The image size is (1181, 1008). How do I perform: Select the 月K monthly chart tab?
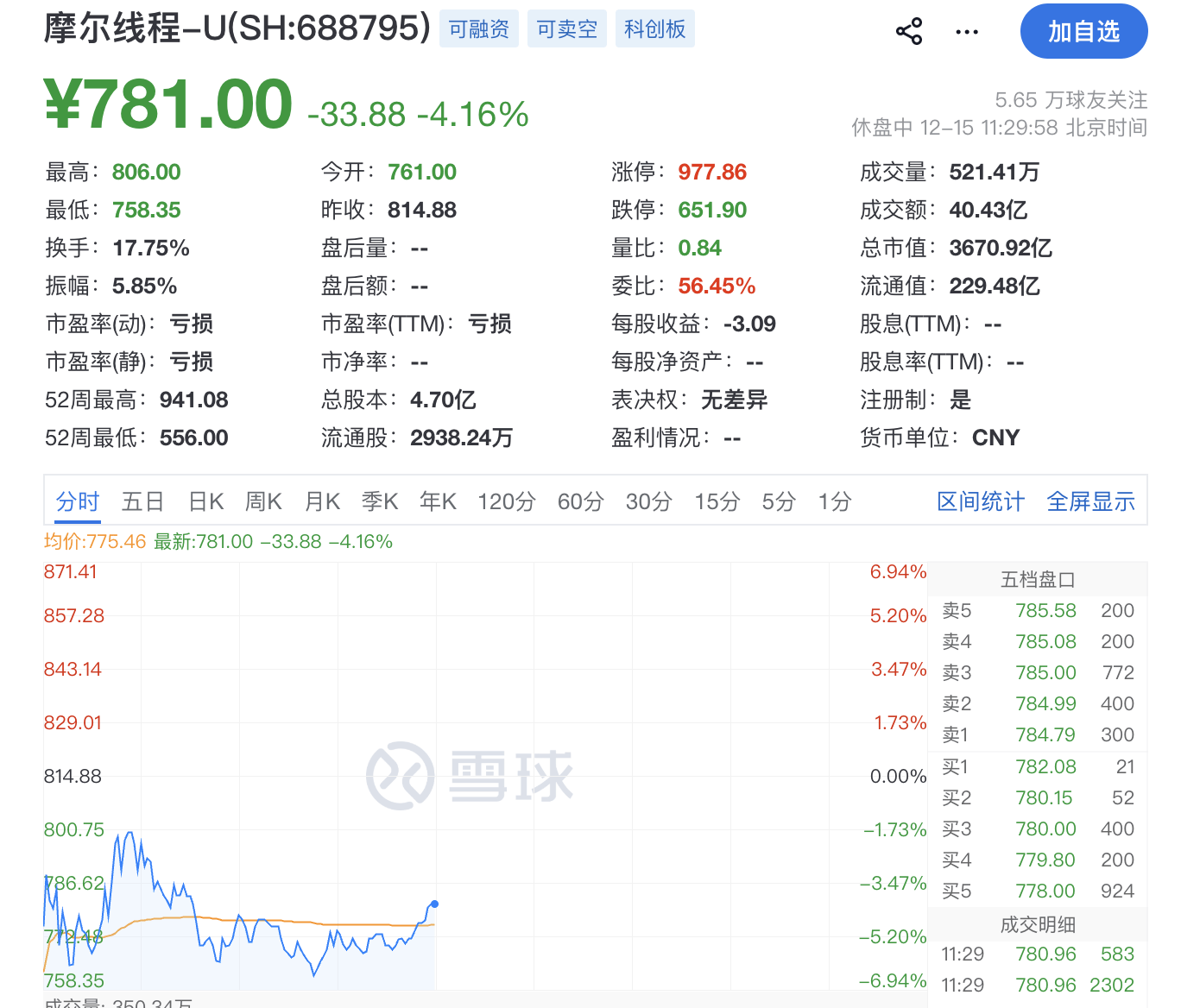[x=321, y=501]
